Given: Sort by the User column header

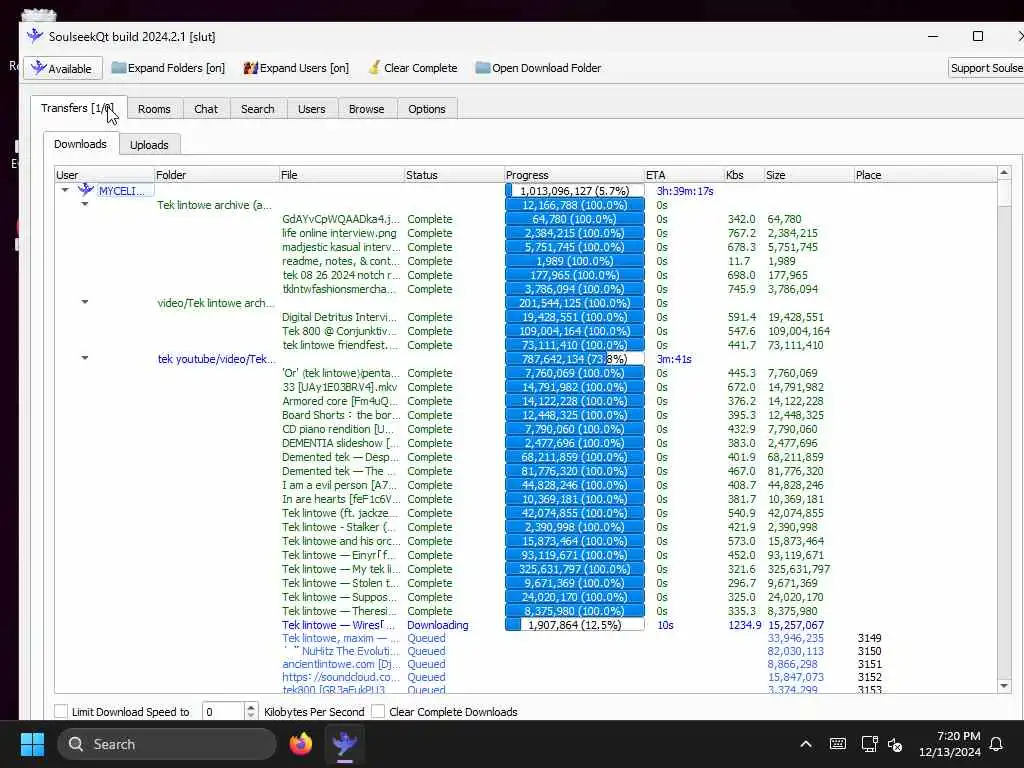Looking at the screenshot, I should [104, 174].
